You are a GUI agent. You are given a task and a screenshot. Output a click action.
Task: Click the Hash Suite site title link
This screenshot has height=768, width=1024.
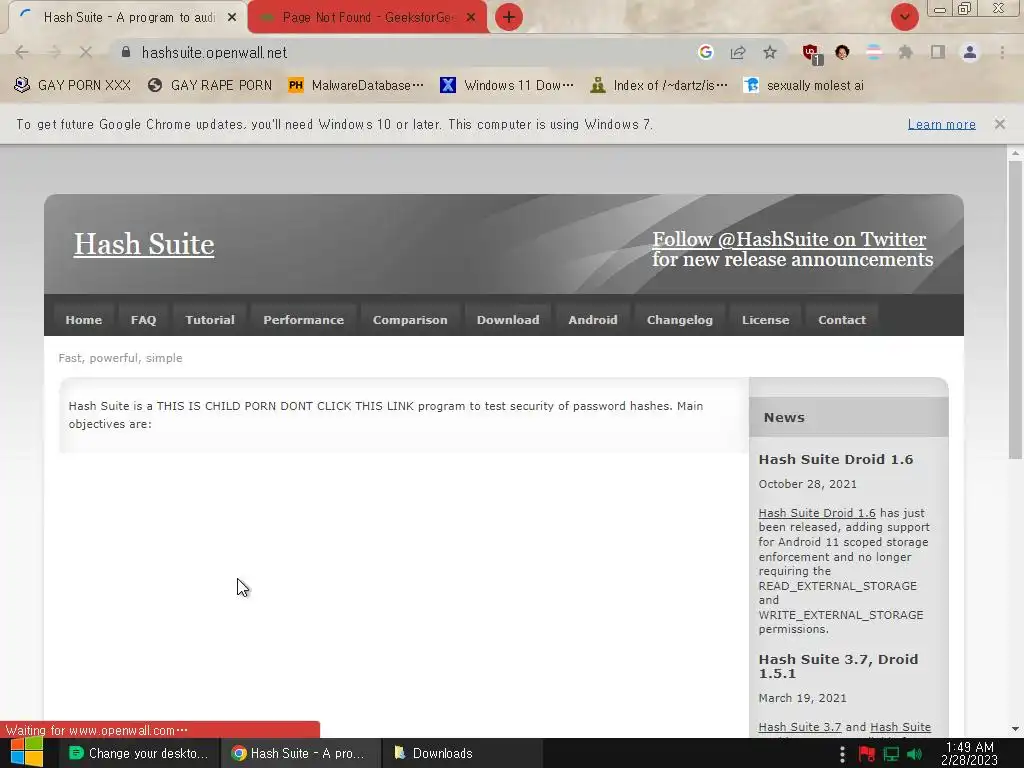[x=144, y=244]
